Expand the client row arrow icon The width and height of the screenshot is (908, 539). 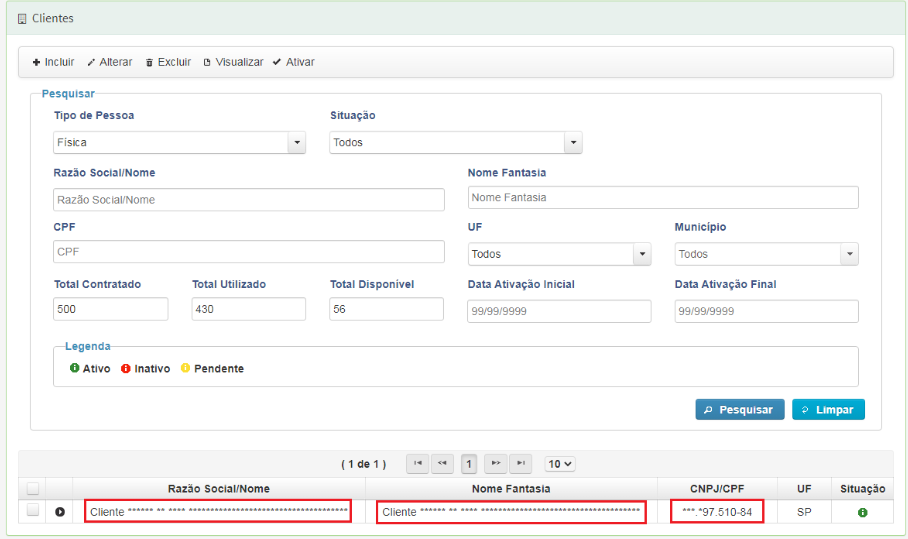point(60,512)
